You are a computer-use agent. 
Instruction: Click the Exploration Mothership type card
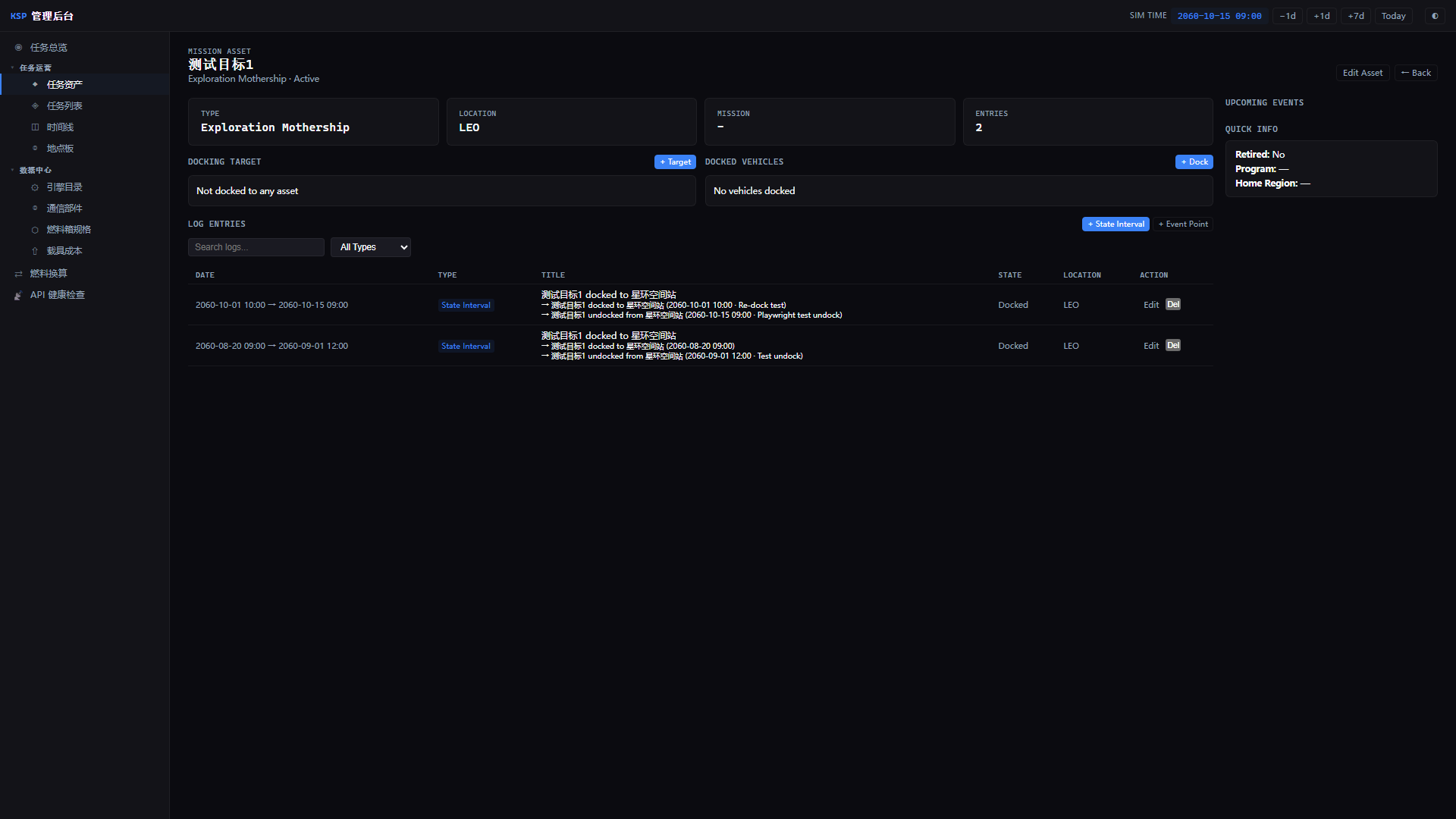(x=313, y=122)
